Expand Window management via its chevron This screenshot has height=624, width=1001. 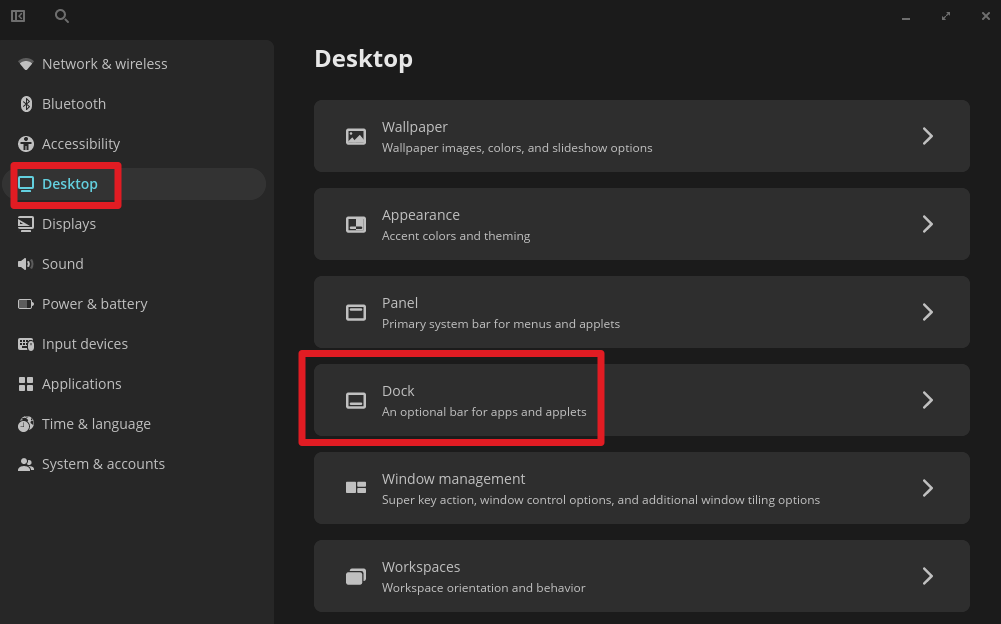(927, 487)
